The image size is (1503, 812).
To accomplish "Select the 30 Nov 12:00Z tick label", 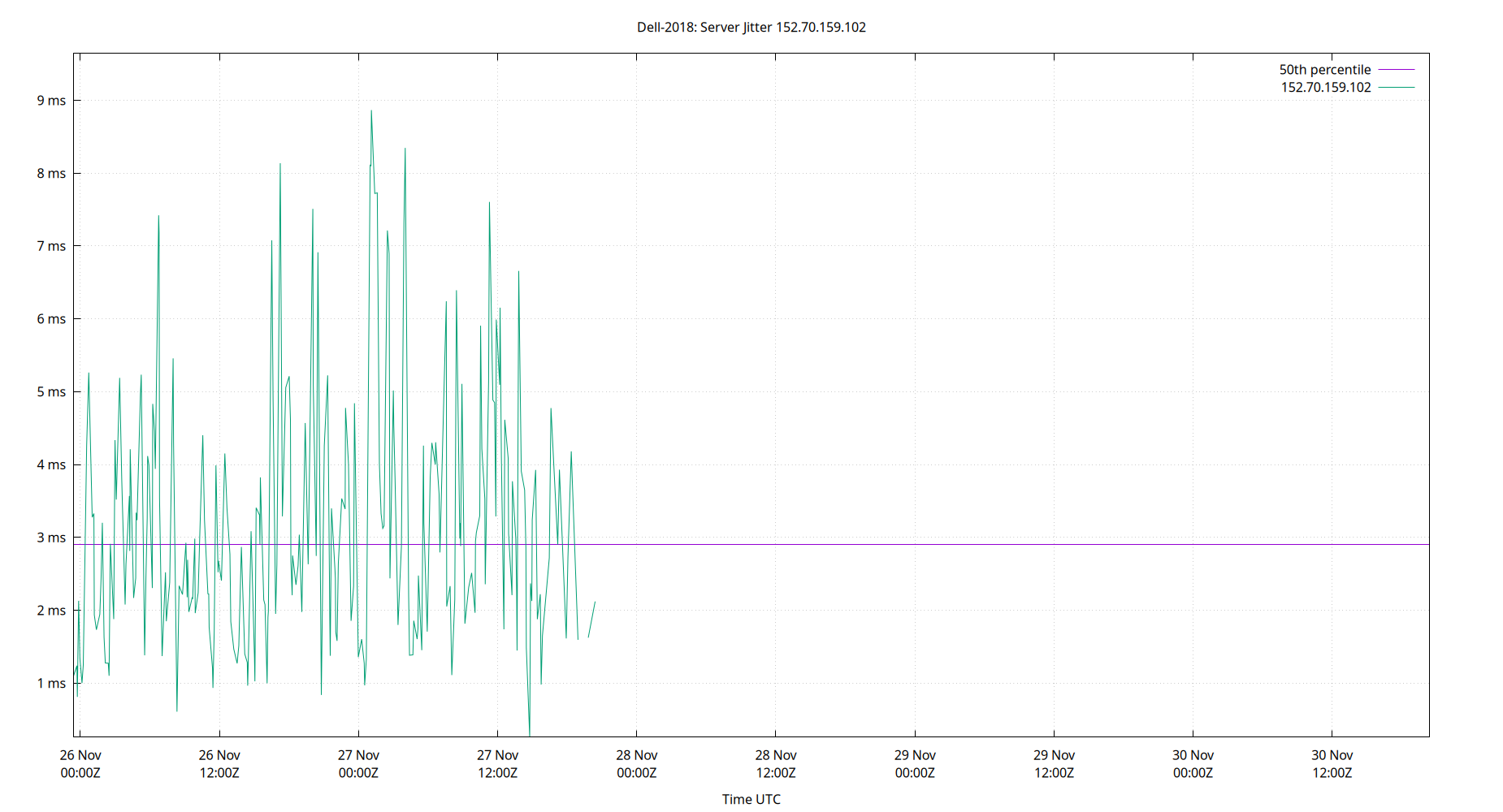I will [1332, 763].
